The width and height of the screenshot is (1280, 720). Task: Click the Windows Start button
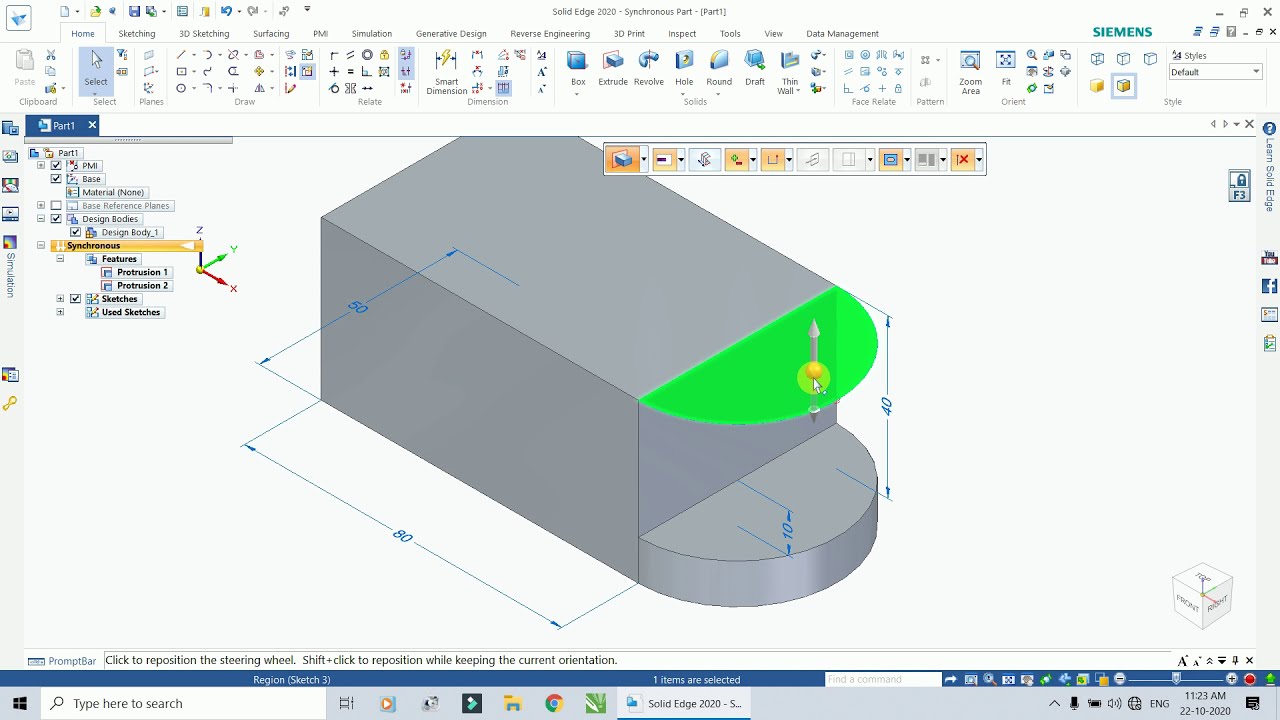[20, 703]
